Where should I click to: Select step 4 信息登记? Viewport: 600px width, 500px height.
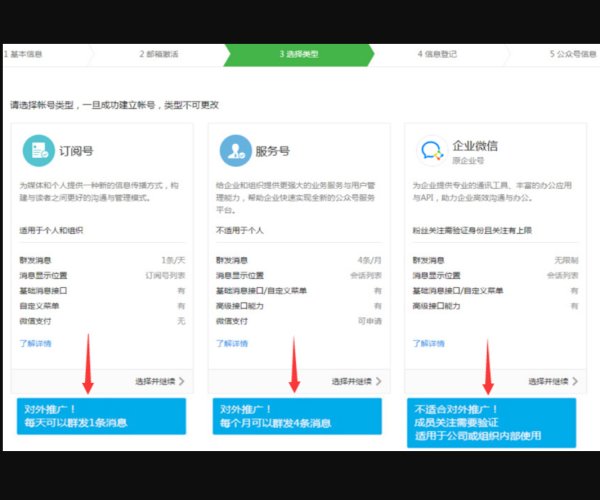click(x=437, y=54)
